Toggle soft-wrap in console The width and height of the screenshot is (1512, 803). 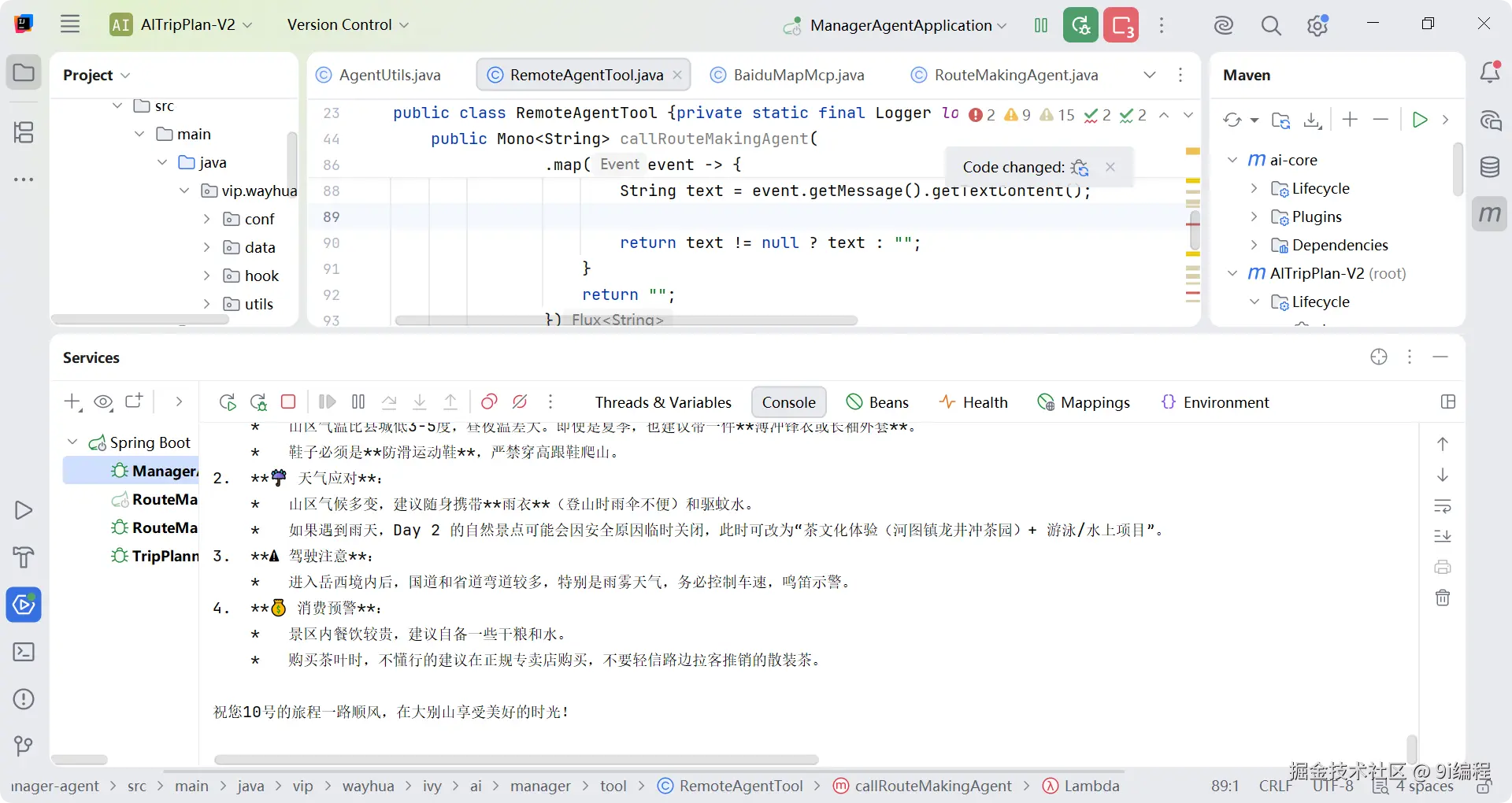[1443, 505]
